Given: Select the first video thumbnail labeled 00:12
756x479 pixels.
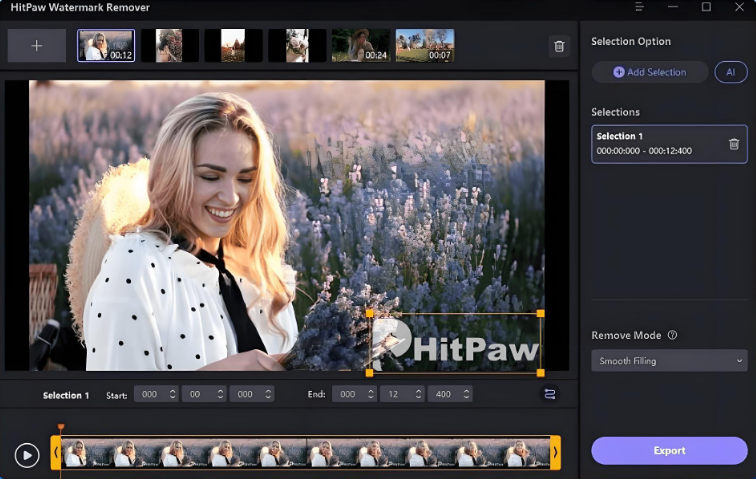Looking at the screenshot, I should (x=106, y=45).
